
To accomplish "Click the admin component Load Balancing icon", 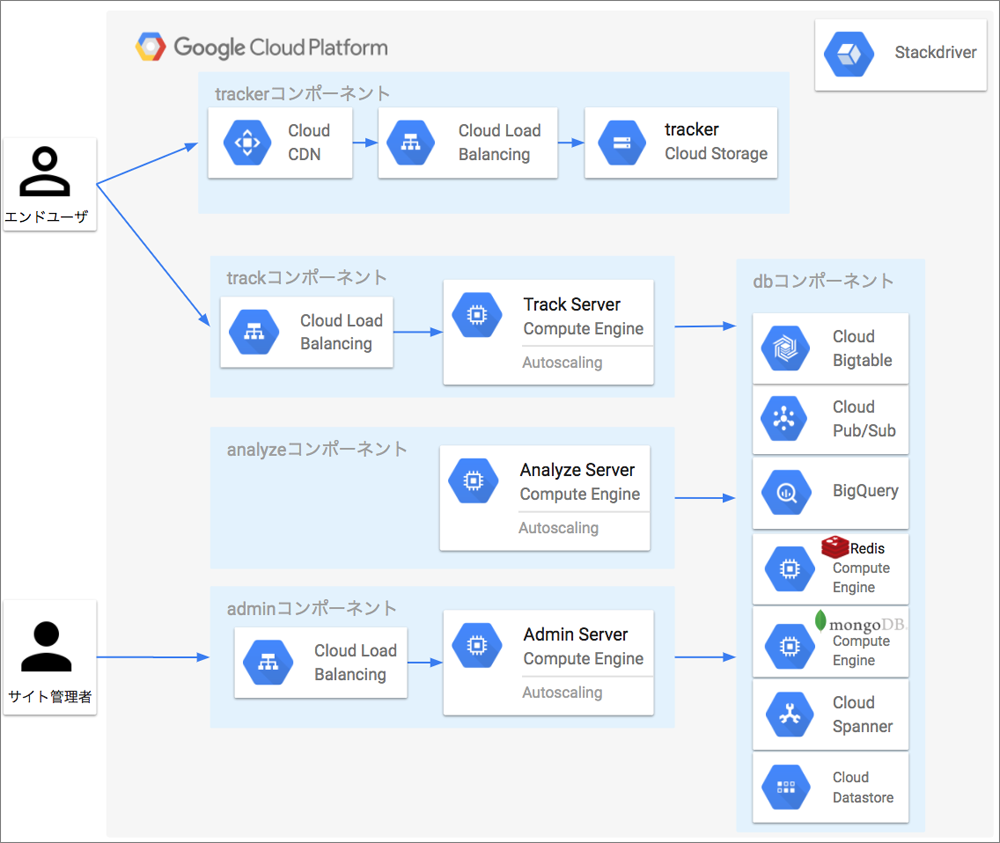I will pos(268,663).
